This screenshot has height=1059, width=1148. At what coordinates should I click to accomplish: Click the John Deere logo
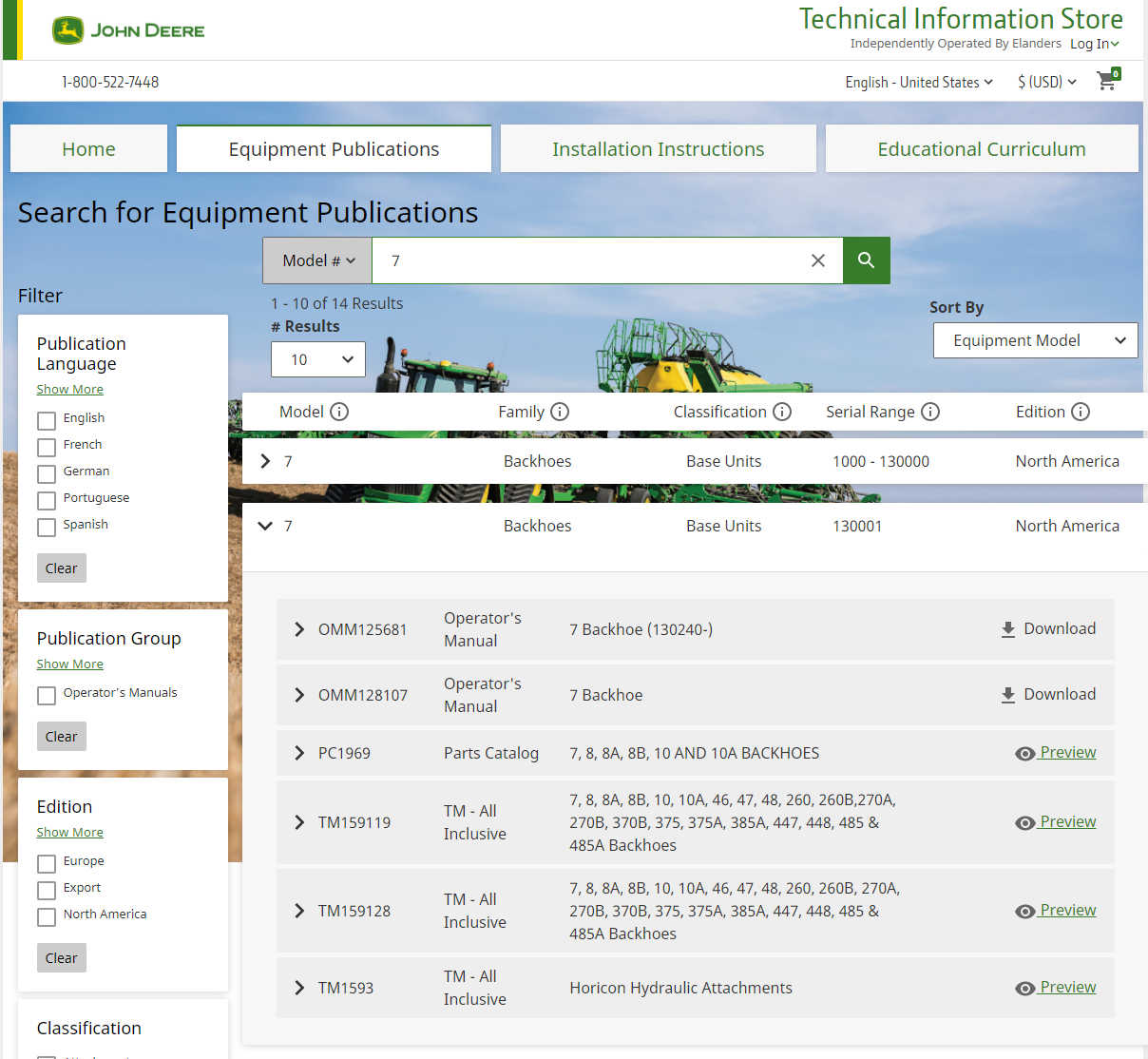click(128, 30)
